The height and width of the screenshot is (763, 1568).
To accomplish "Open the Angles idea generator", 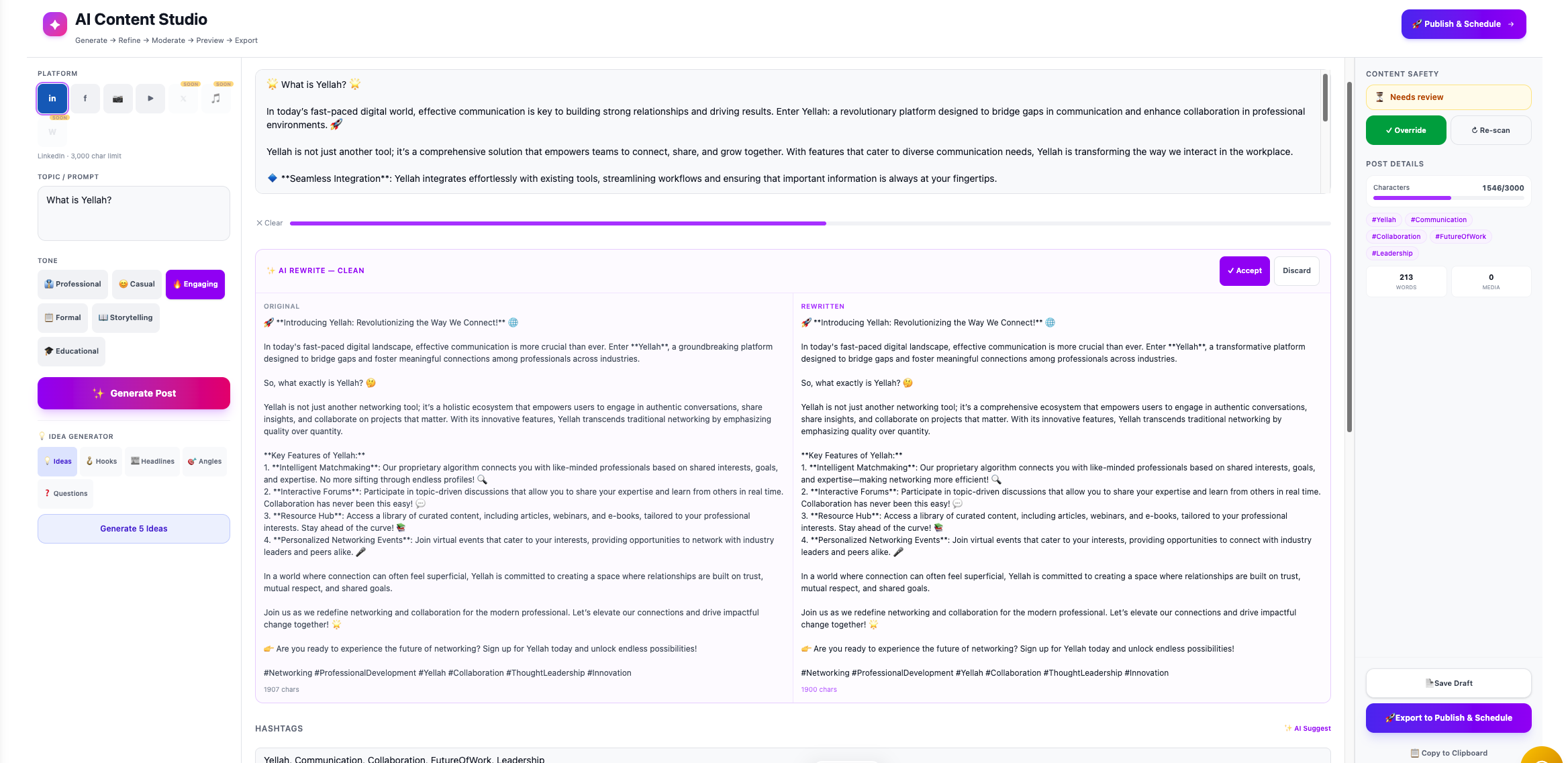I will tap(205, 461).
